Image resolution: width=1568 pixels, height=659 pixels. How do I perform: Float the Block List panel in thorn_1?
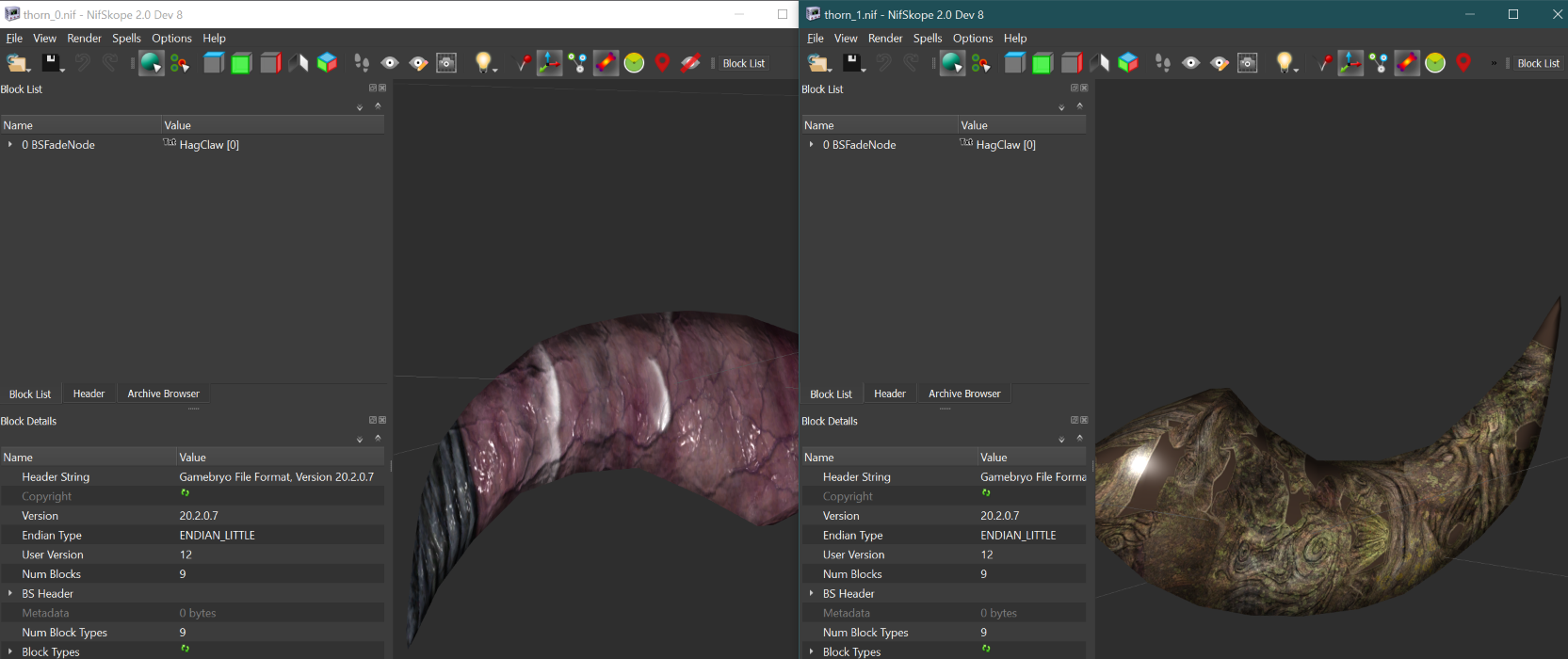coord(1075,88)
